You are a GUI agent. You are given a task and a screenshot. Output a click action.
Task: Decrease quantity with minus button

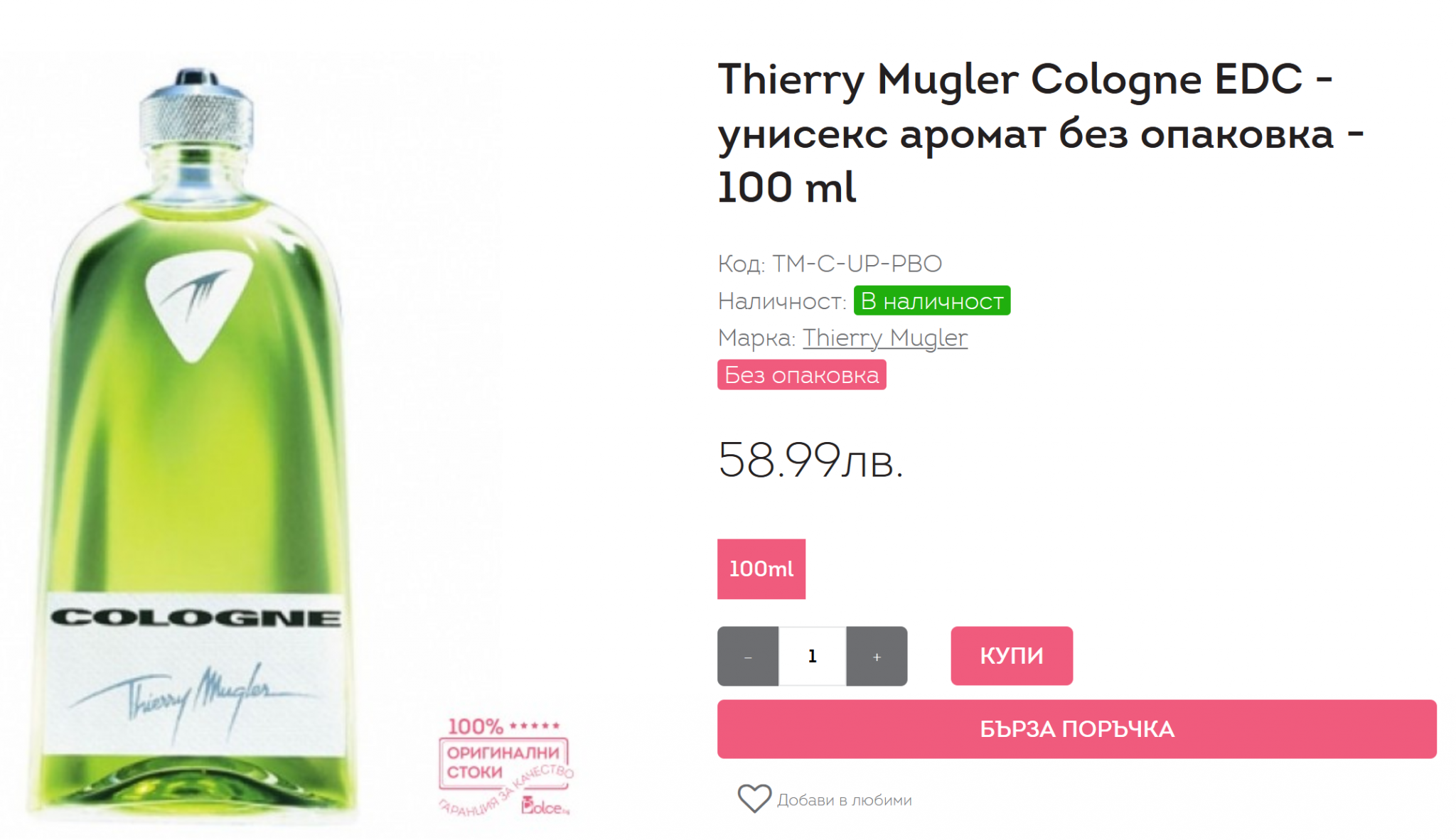(x=748, y=656)
